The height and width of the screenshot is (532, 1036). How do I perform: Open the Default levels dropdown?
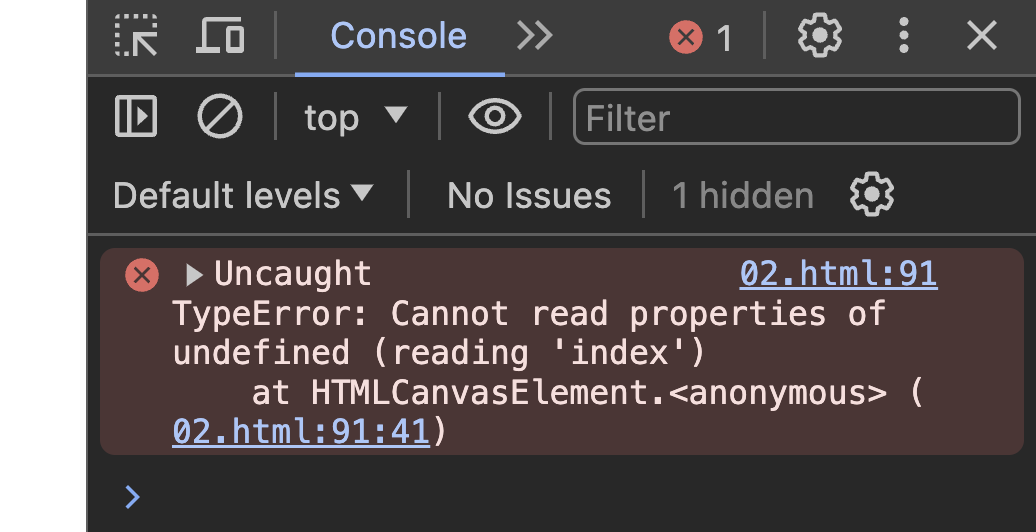tap(243, 195)
